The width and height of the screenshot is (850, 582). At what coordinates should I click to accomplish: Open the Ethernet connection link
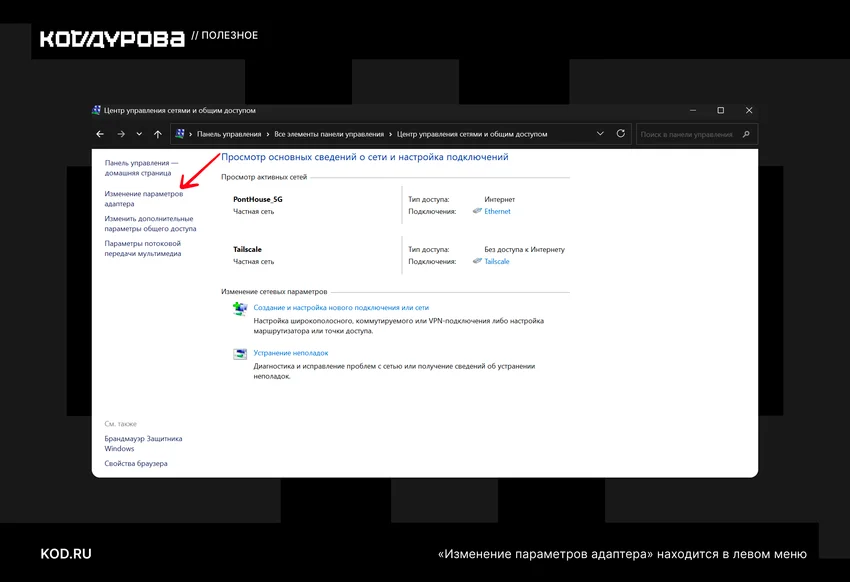497,211
